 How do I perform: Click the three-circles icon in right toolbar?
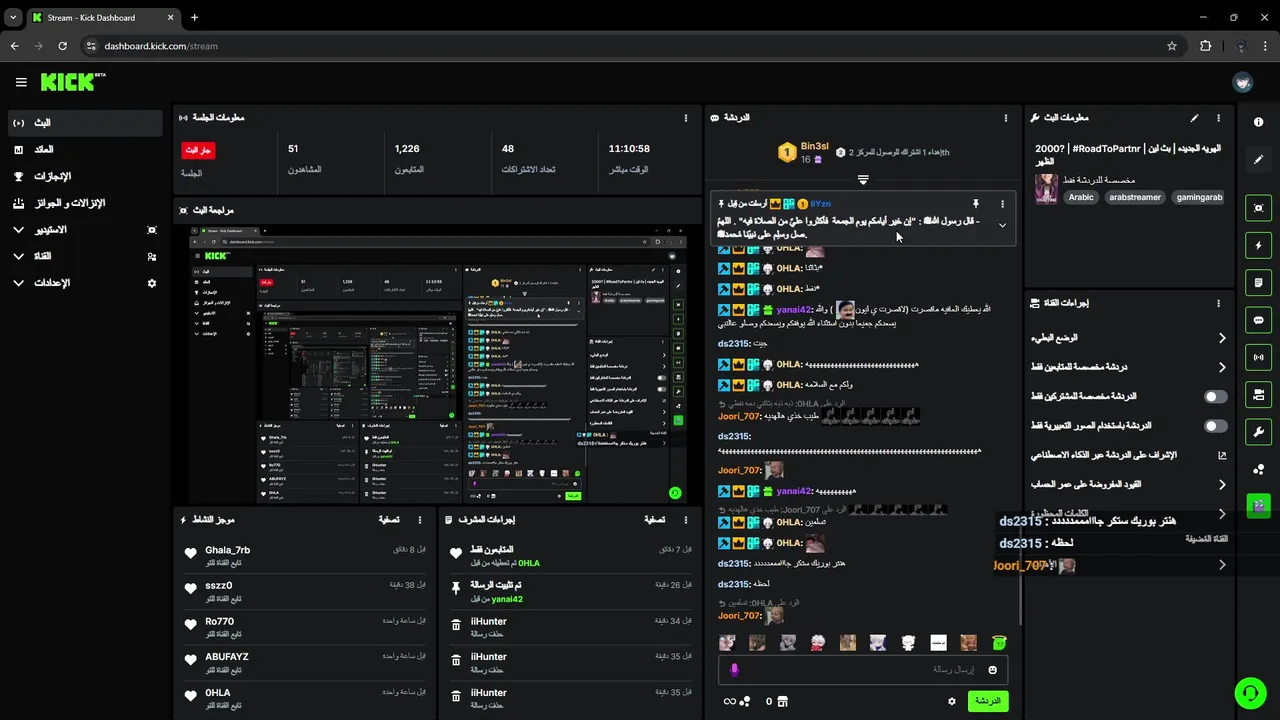tap(1258, 469)
